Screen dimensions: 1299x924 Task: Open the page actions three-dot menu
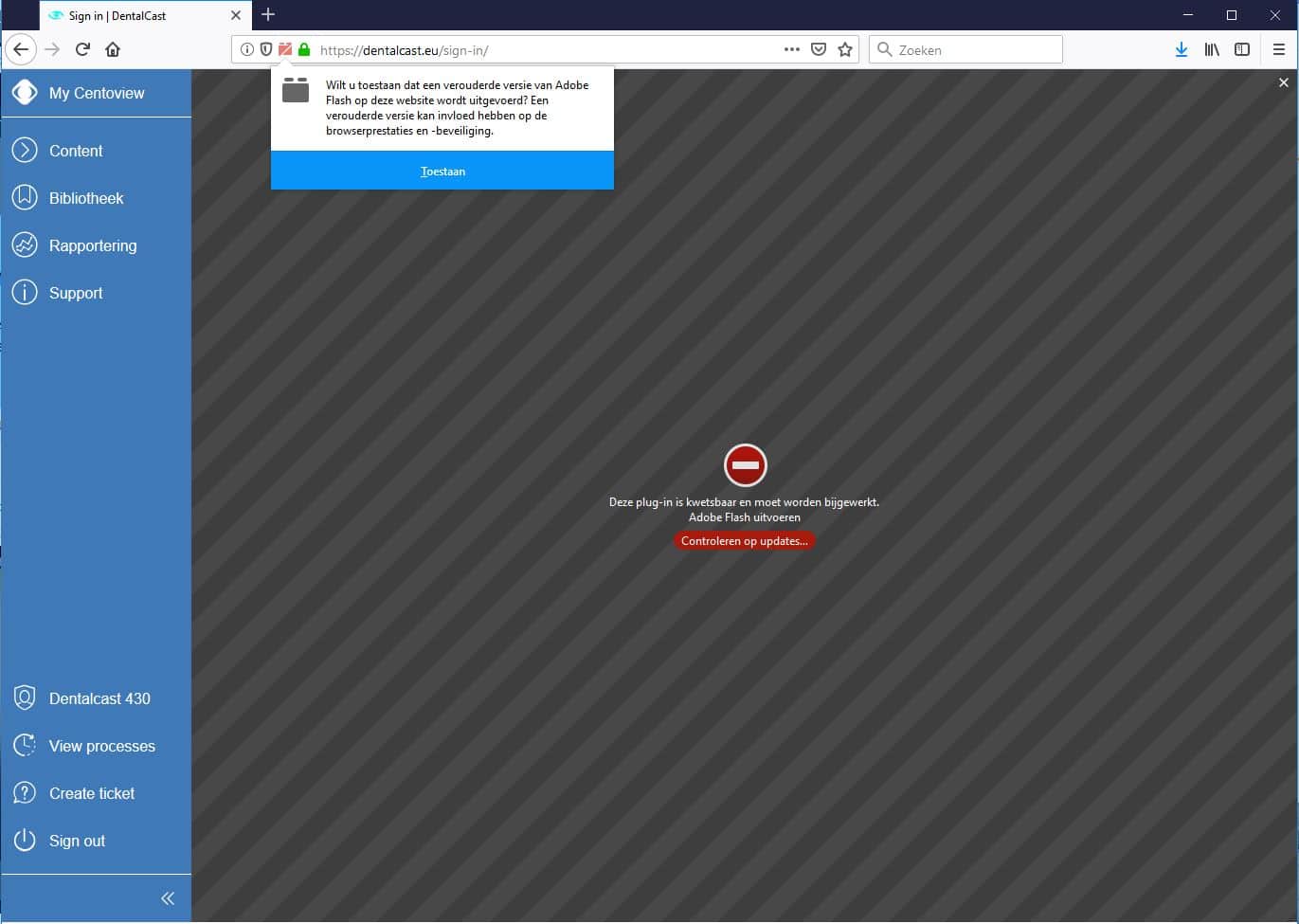point(791,49)
